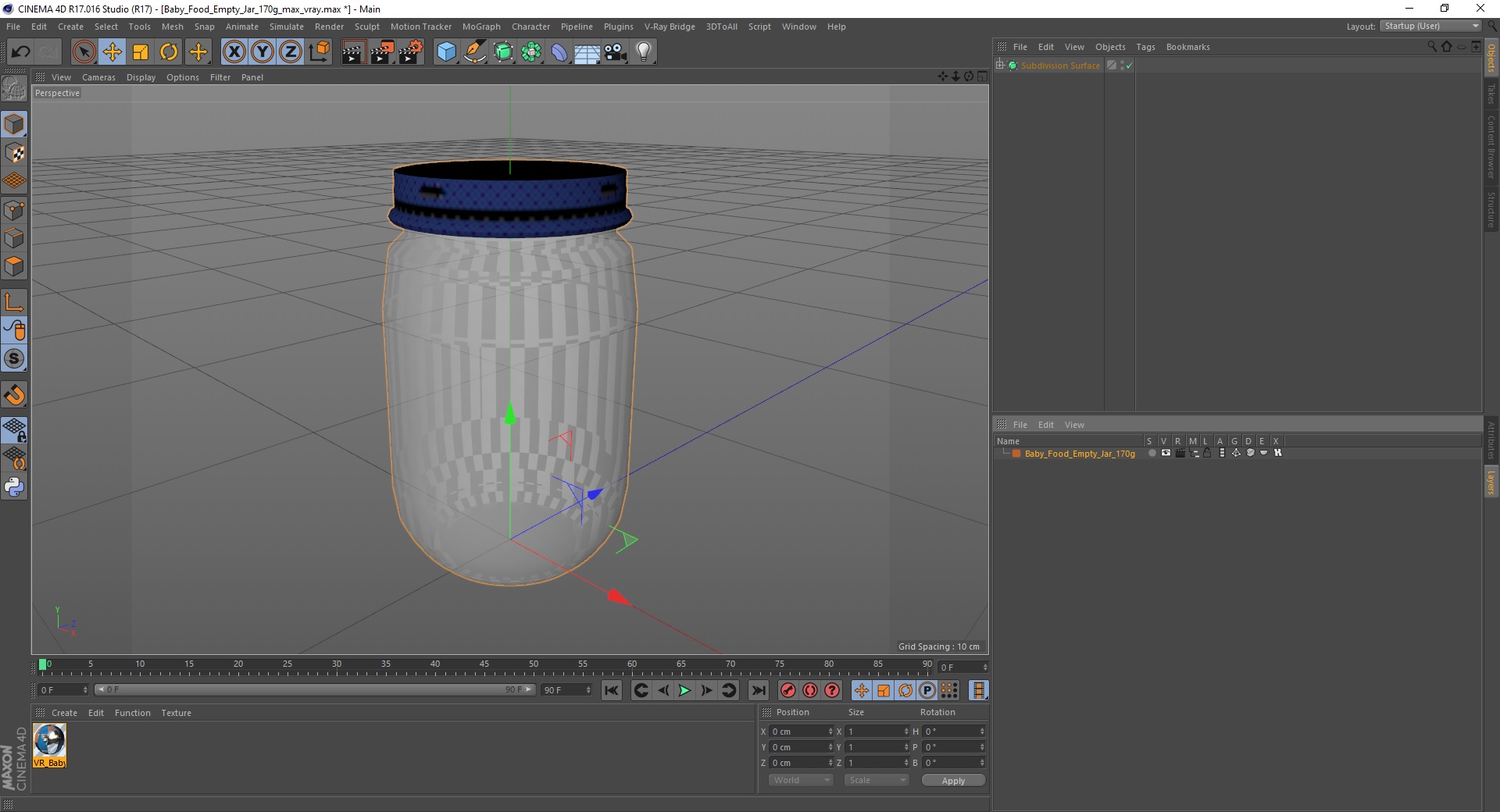Open the MoGraph menu
The image size is (1500, 812).
tap(481, 27)
